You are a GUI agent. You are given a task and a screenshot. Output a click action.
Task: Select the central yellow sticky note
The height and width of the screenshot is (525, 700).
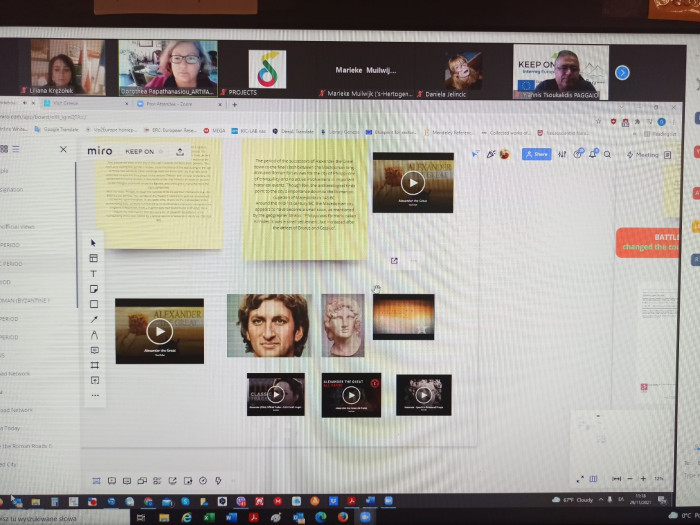305,199
